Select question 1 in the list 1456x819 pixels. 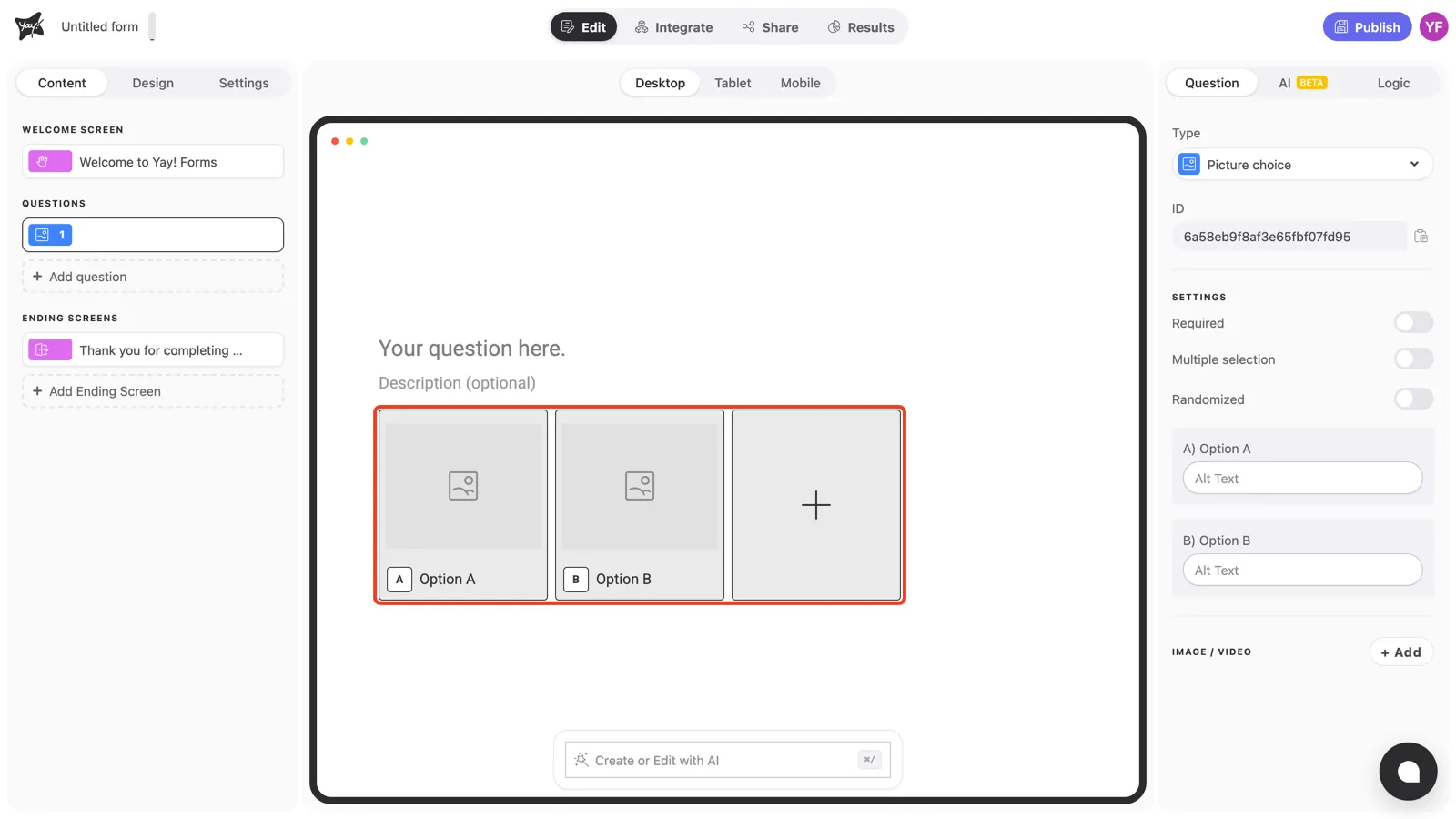(x=153, y=235)
